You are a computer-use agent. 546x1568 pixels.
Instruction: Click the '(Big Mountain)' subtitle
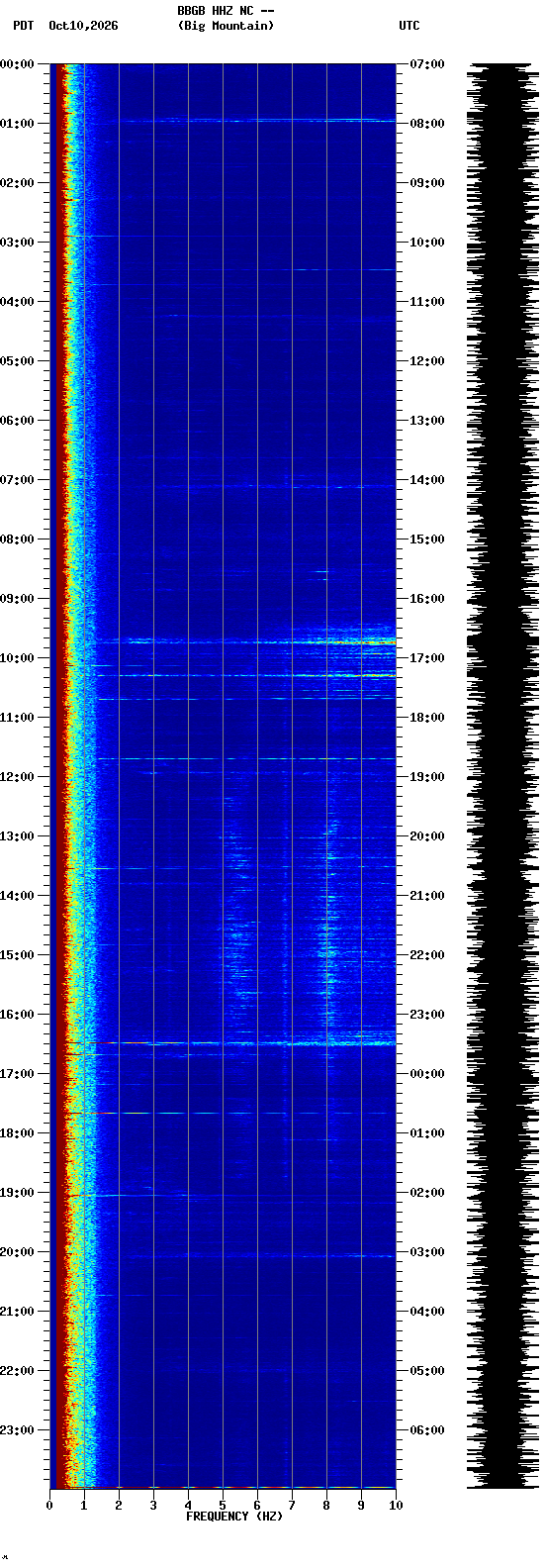click(226, 26)
